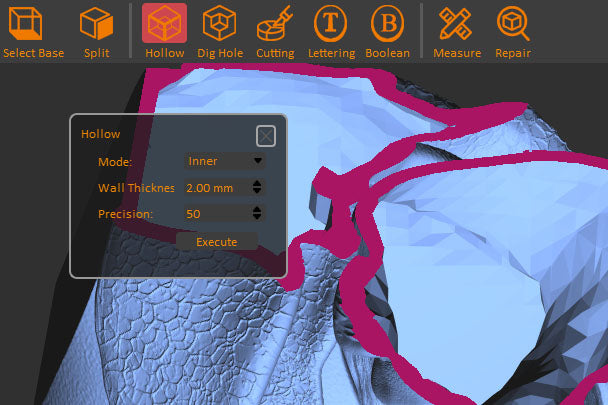Select the Select Base tool icon
The width and height of the screenshot is (608, 405).
26,24
